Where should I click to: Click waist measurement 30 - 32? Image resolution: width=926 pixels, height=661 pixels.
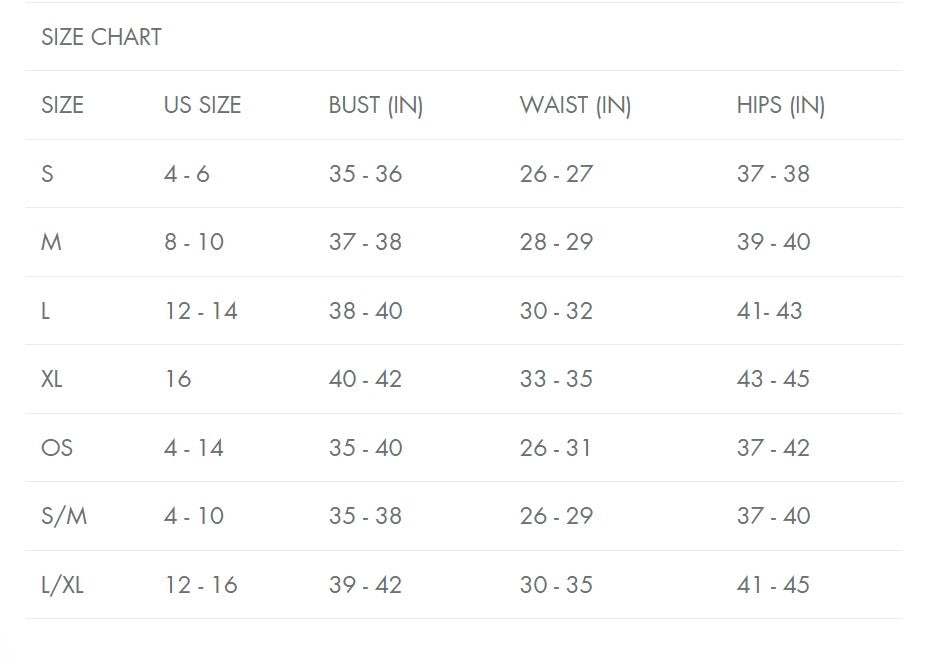click(556, 311)
